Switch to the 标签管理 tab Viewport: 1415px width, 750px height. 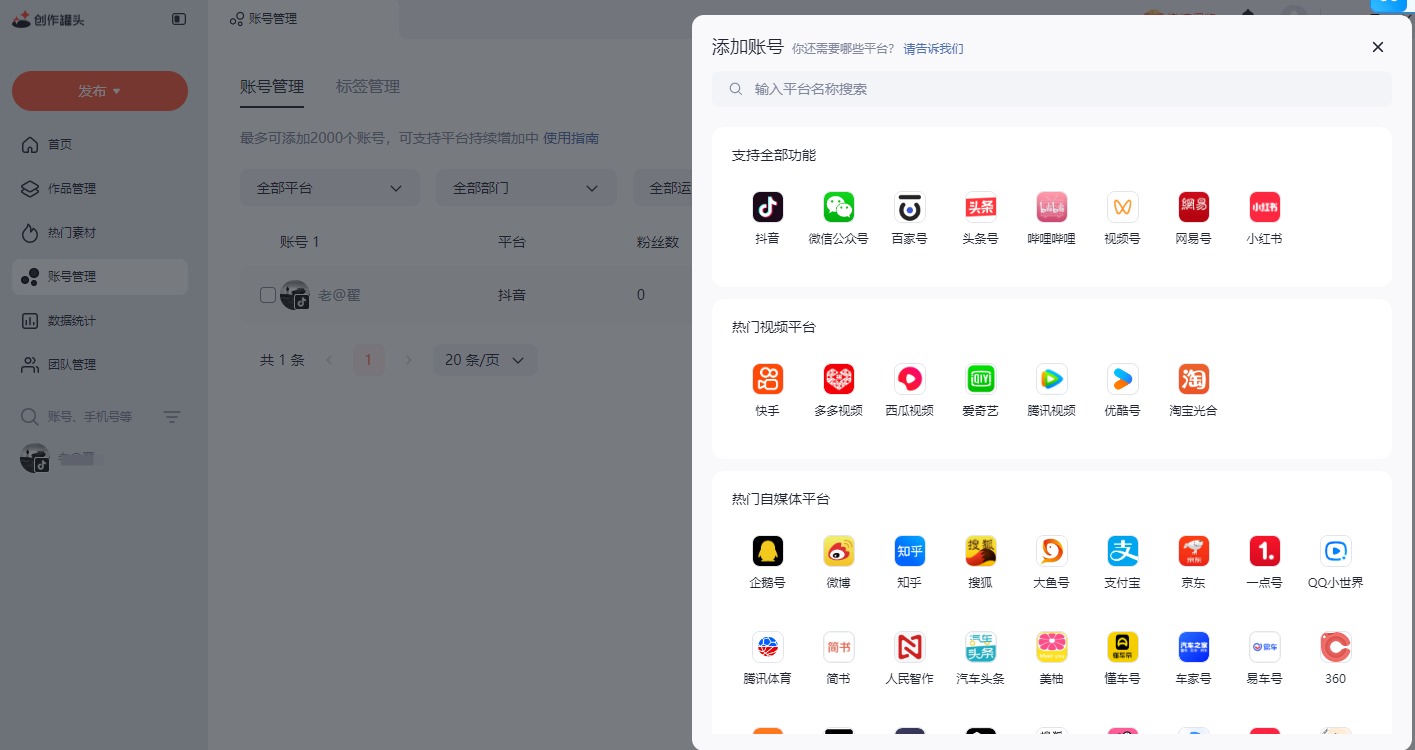(x=368, y=87)
